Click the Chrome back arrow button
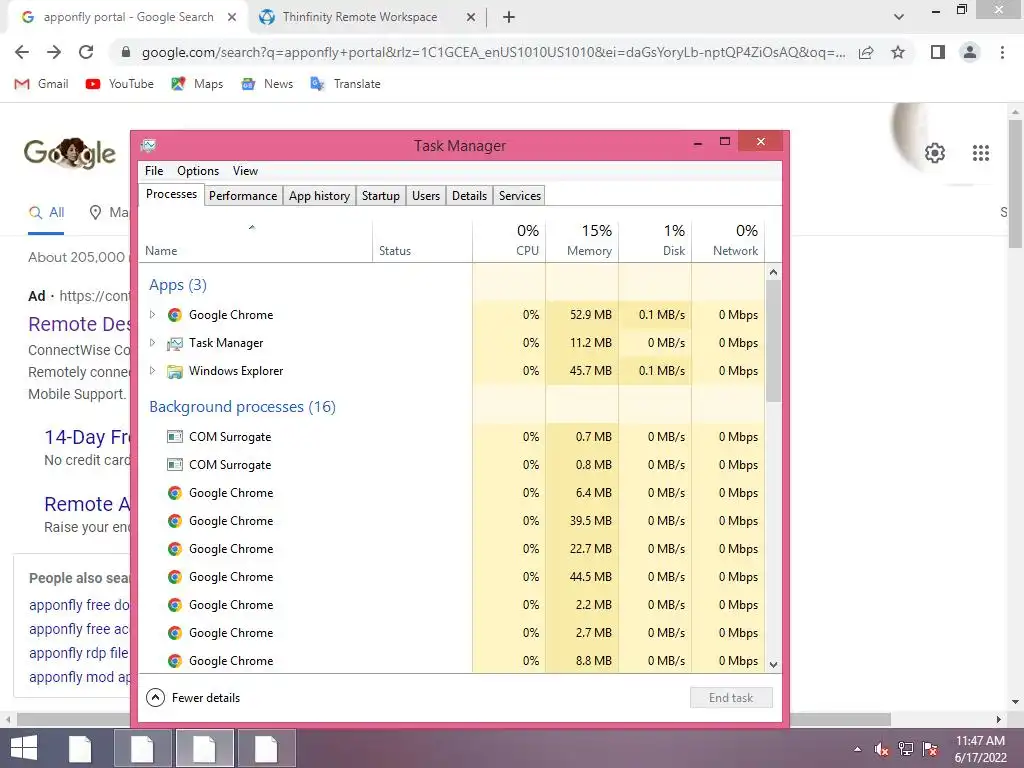This screenshot has height=768, width=1024. point(22,52)
